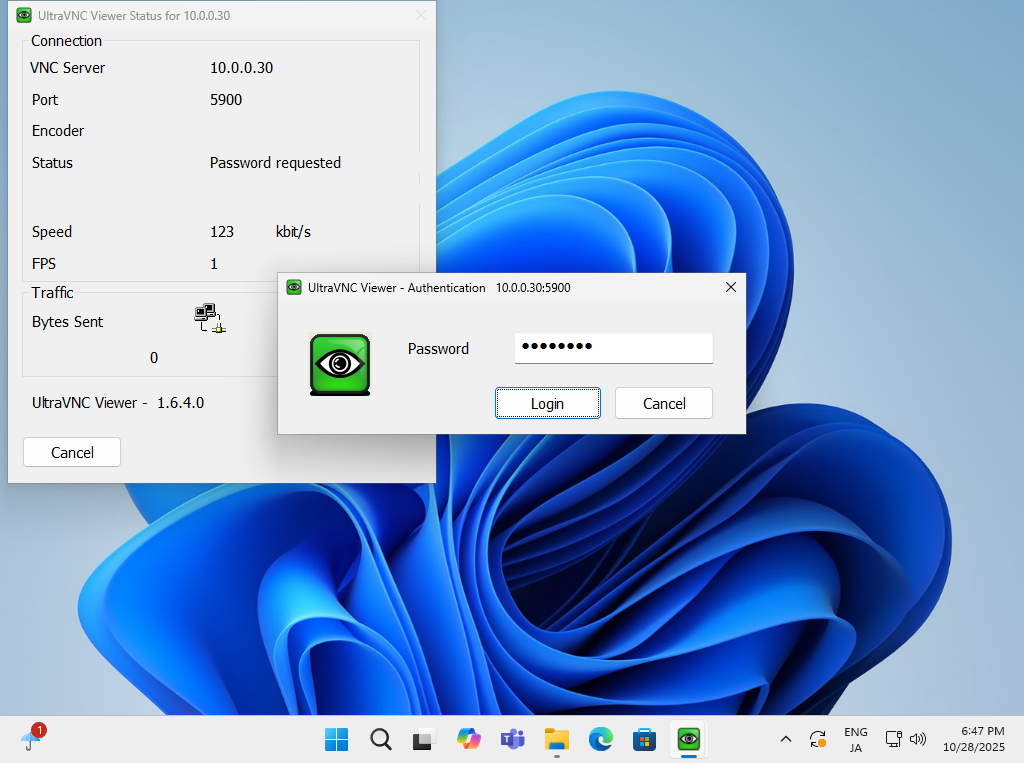Click the UltraVNC icon in the Status title bar
This screenshot has height=763, width=1024.
pyautogui.click(x=24, y=16)
